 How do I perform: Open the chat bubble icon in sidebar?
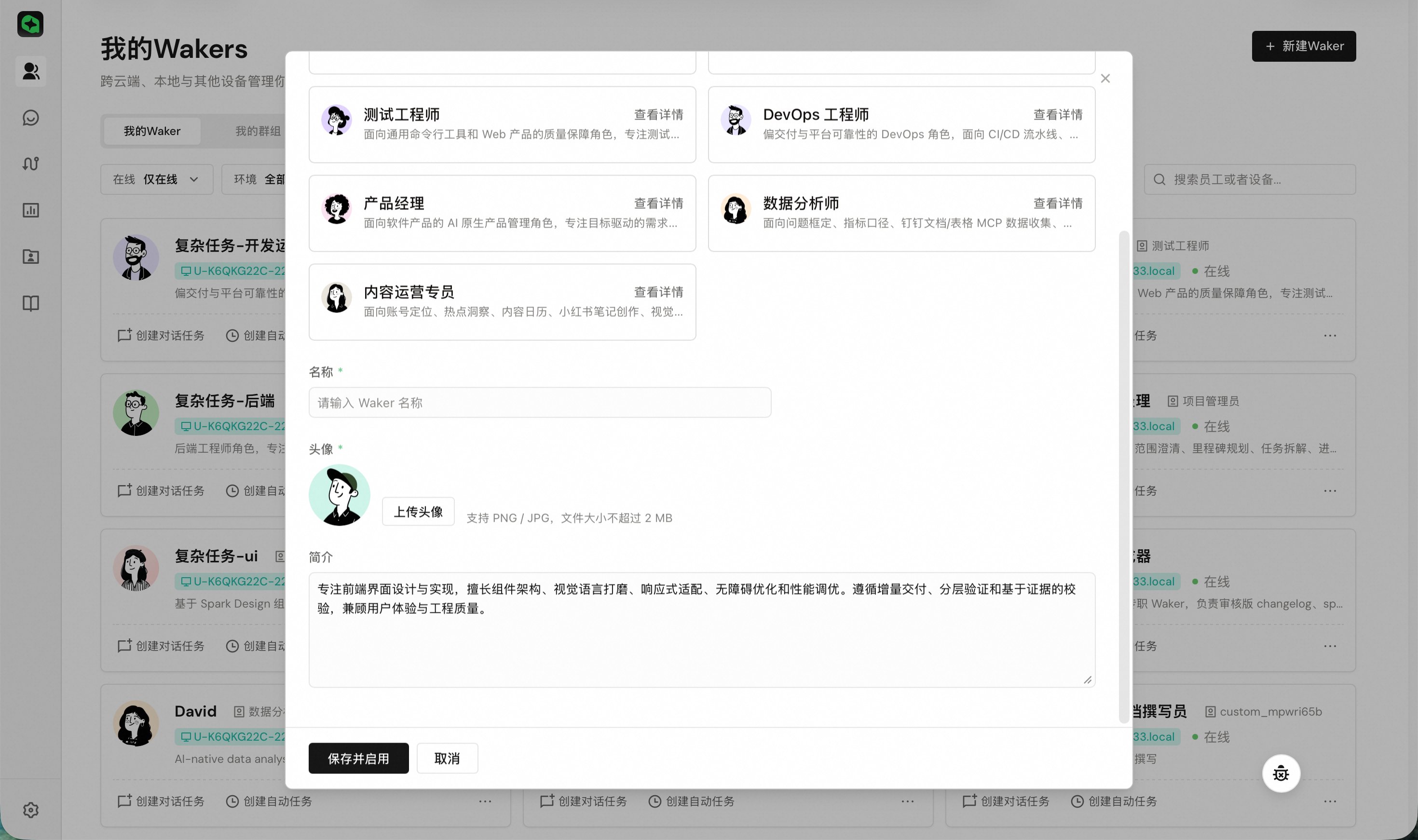[30, 118]
